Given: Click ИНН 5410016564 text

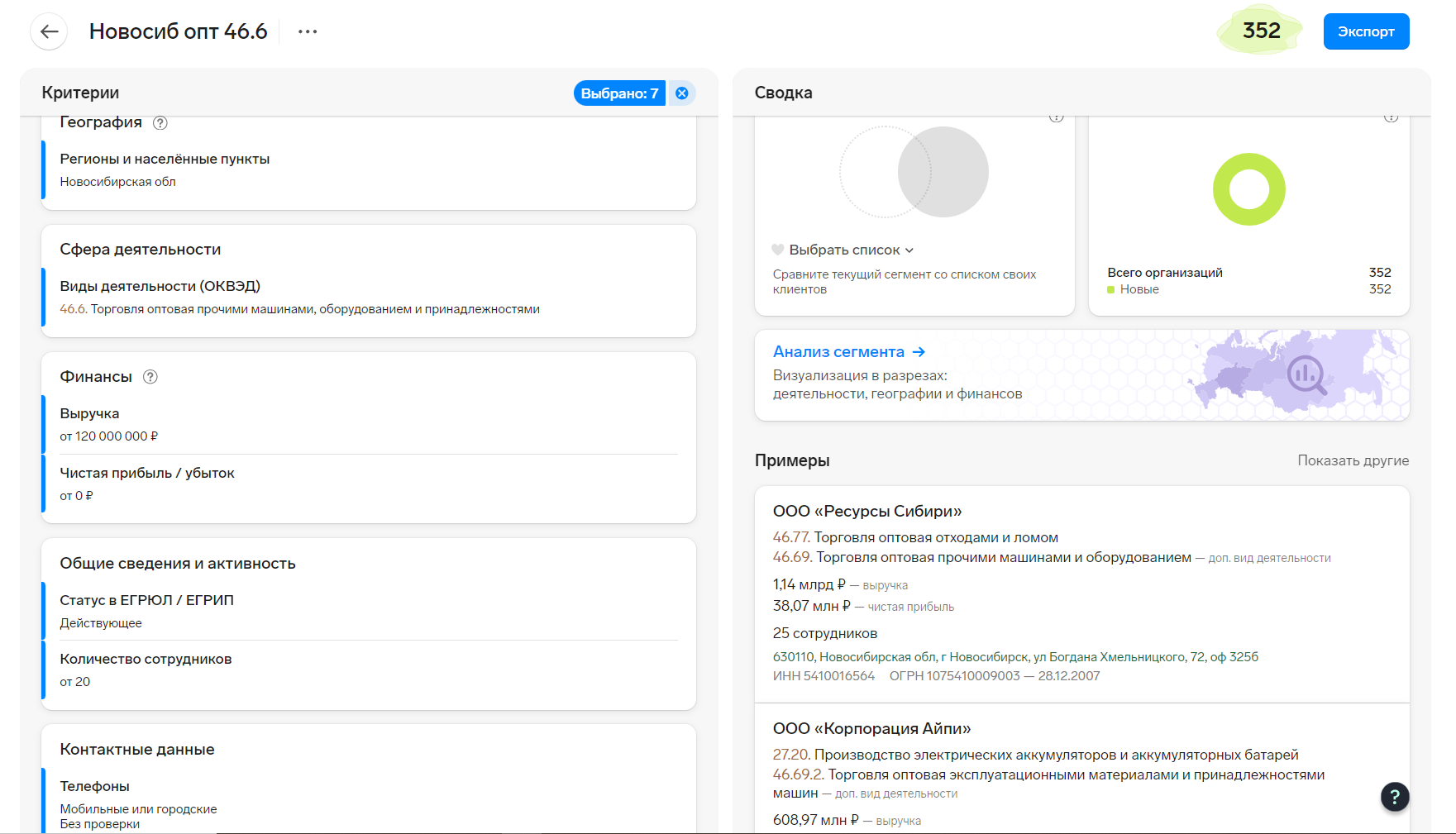Looking at the screenshot, I should pos(823,676).
